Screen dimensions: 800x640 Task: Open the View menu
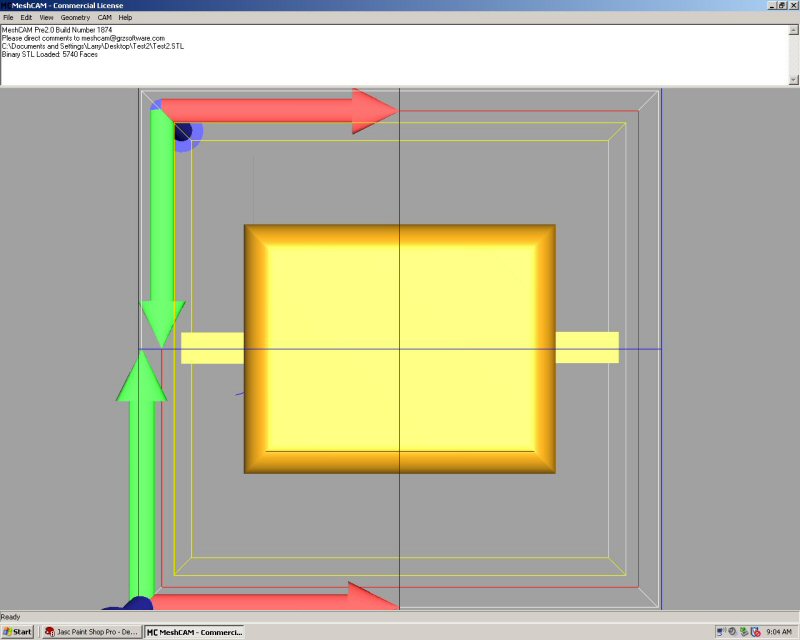pos(46,18)
